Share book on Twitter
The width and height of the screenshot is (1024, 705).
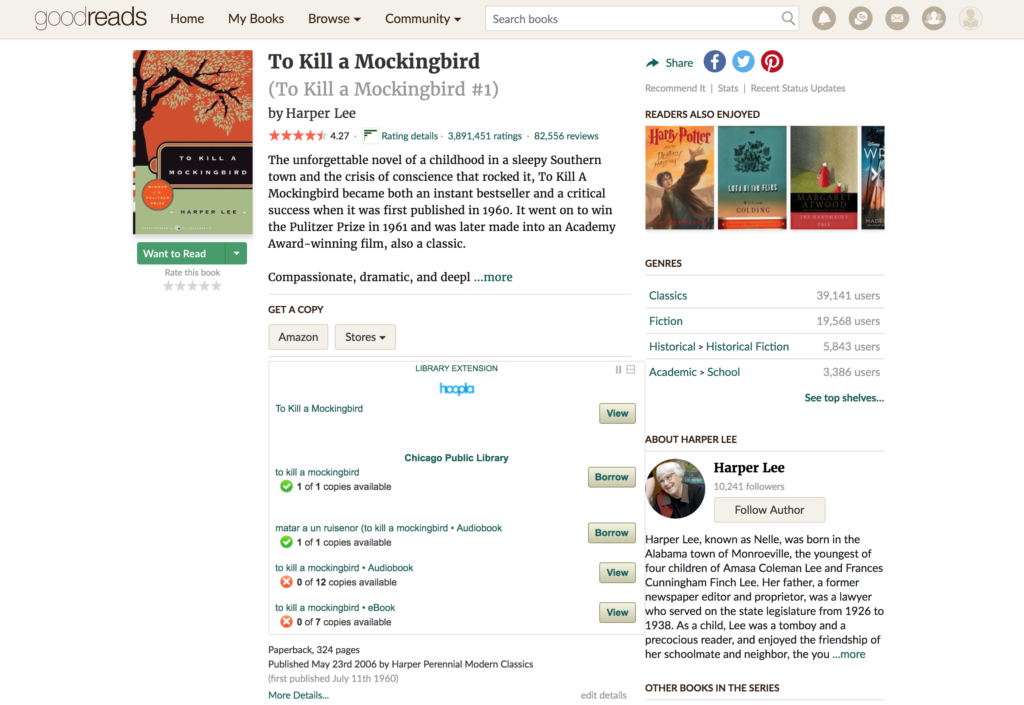click(x=743, y=62)
